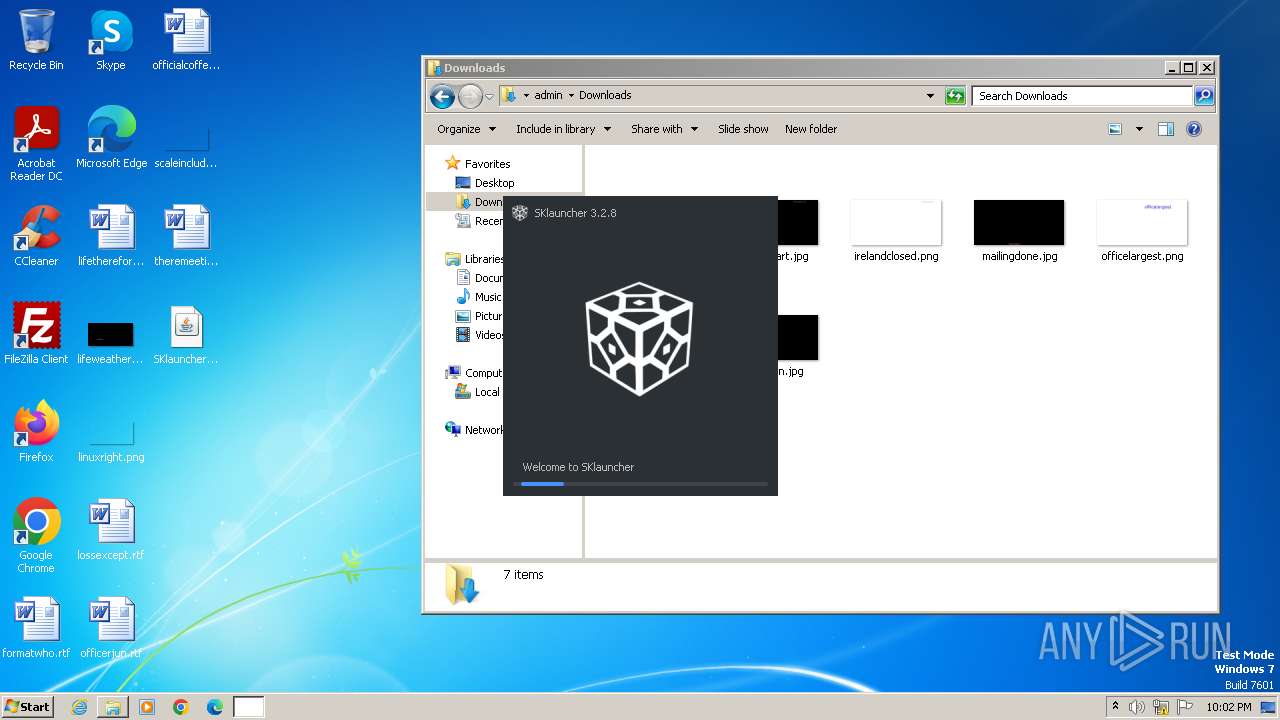1280x720 pixels.
Task: Click the Explorer Forward button
Action: (470, 96)
